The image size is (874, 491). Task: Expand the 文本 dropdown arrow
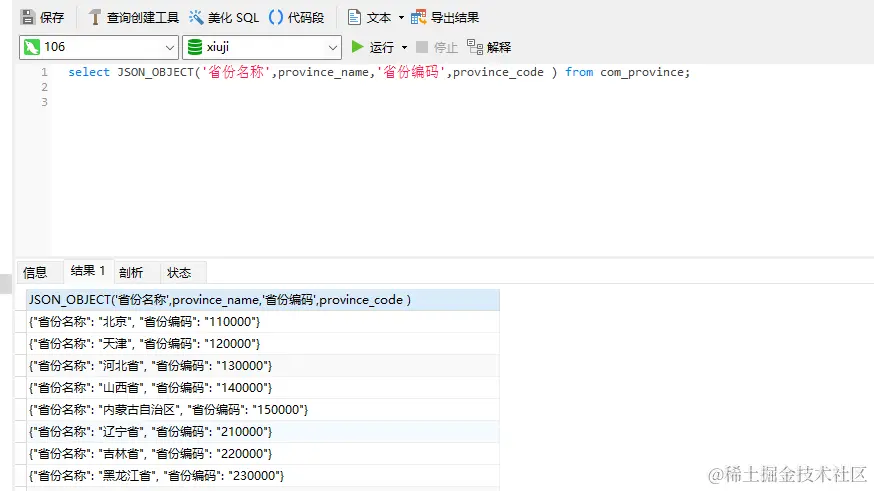coord(401,18)
